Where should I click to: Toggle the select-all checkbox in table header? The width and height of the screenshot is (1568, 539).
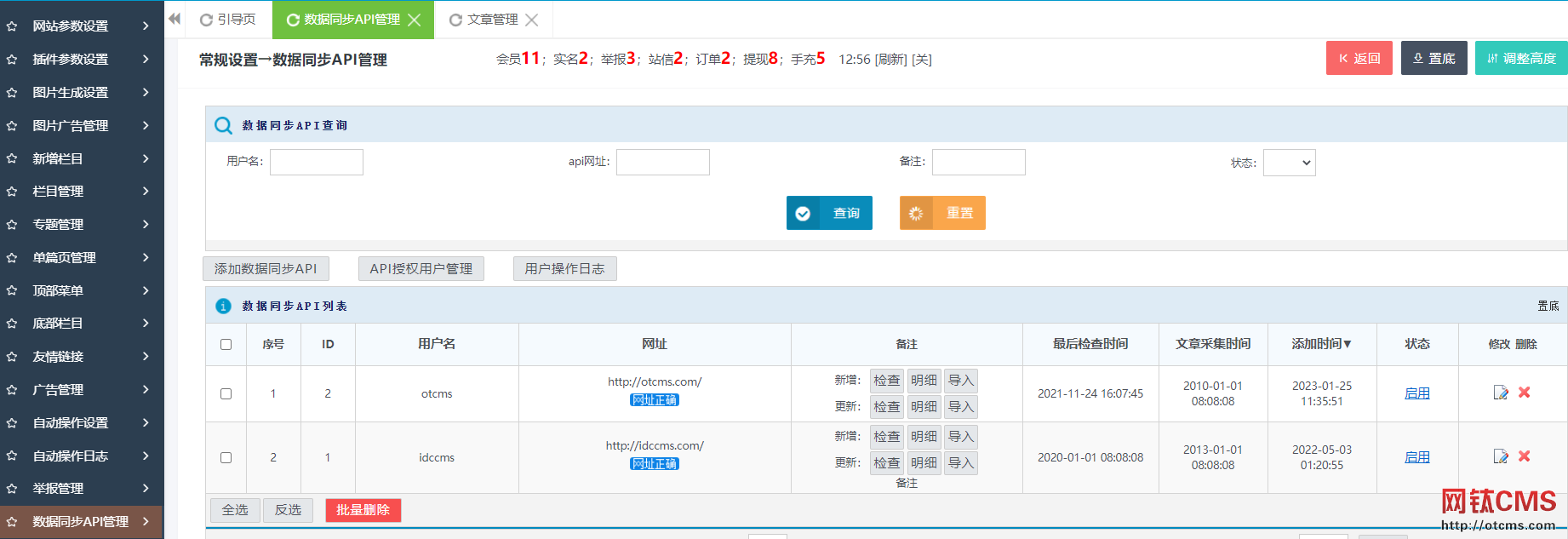(226, 344)
